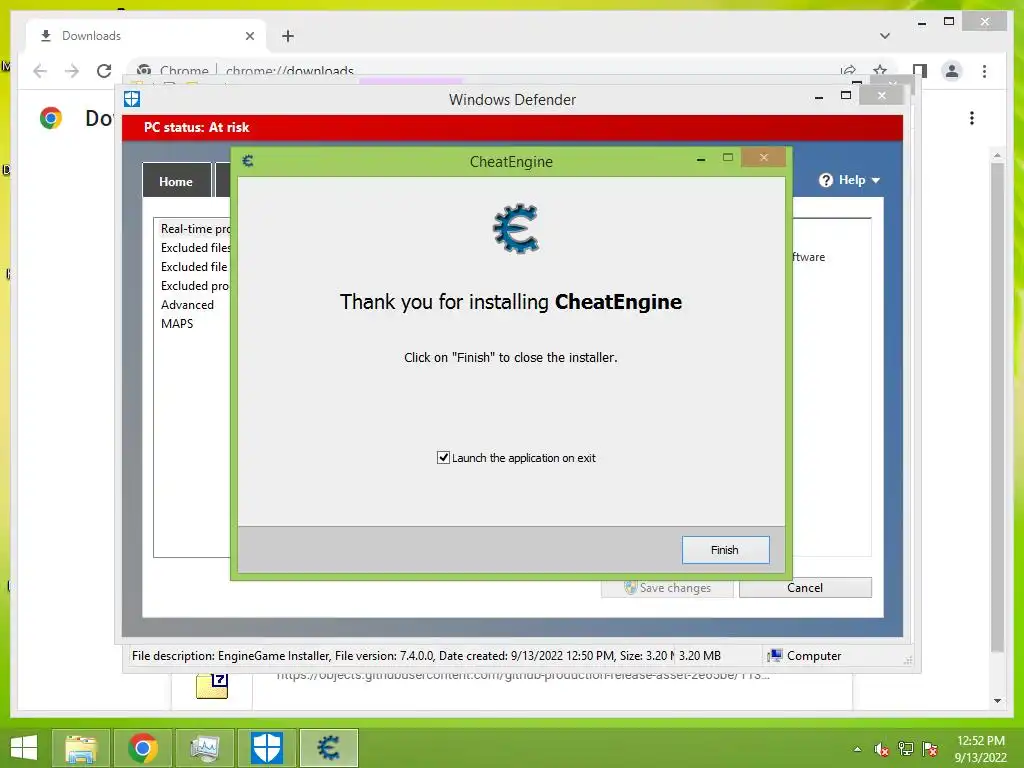Open the Home tab in Windows Defender

(x=176, y=181)
